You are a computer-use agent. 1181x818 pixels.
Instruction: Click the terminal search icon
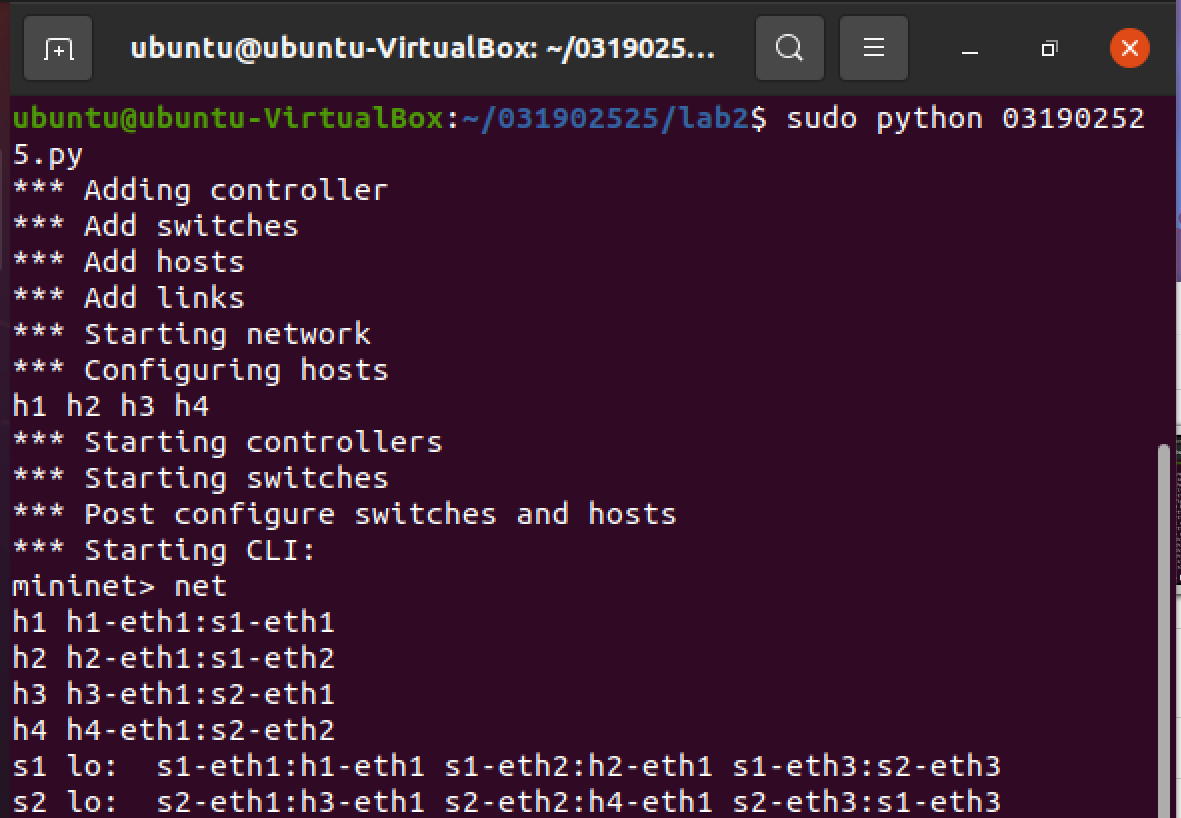tap(789, 48)
